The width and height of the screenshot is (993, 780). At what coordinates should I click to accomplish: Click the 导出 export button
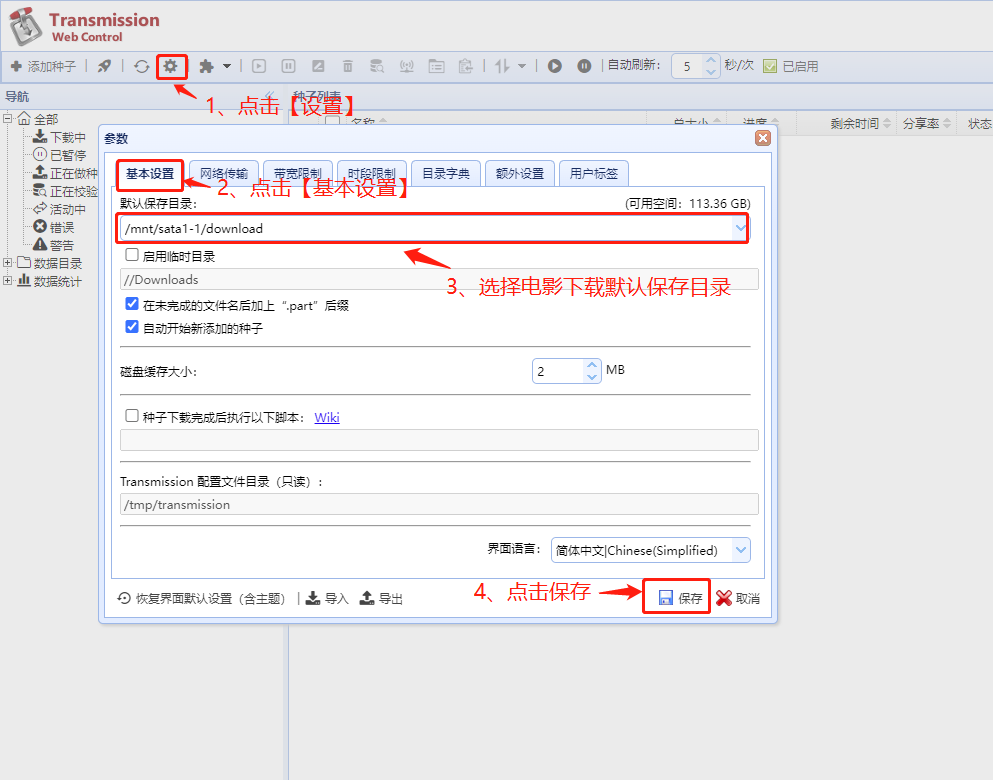[x=381, y=598]
